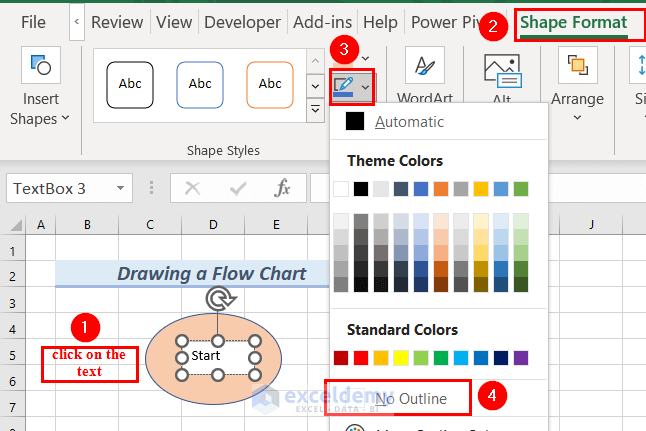
Task: Apply the blue outline Abc shape style
Action: pos(200,85)
